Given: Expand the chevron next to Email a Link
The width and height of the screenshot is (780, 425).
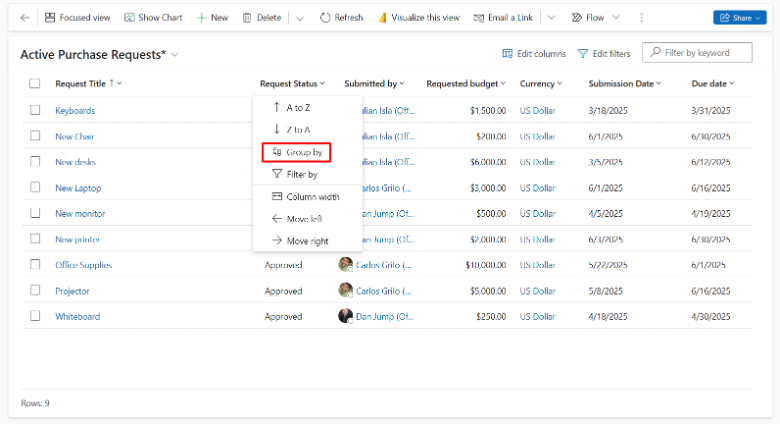Looking at the screenshot, I should [551, 18].
